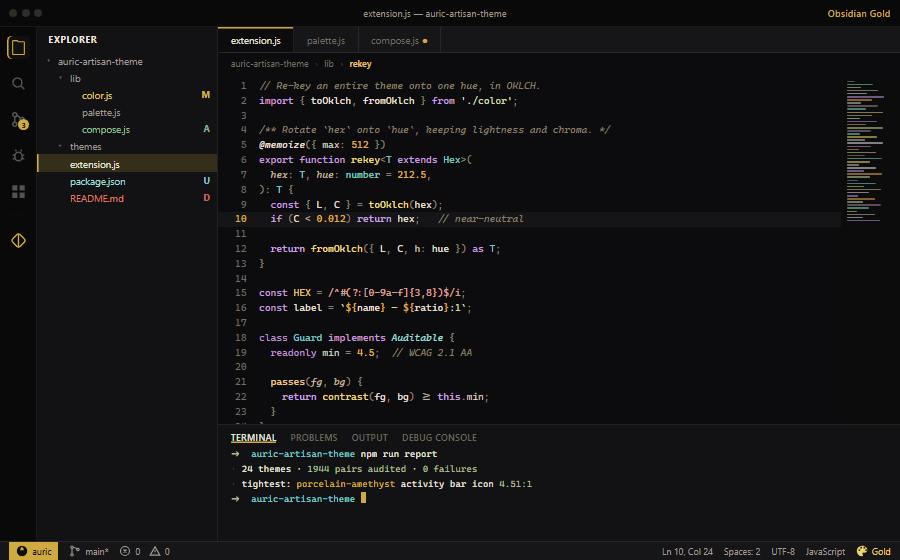Select the OUTPUT panel tab
The width and height of the screenshot is (900, 560).
(x=370, y=438)
